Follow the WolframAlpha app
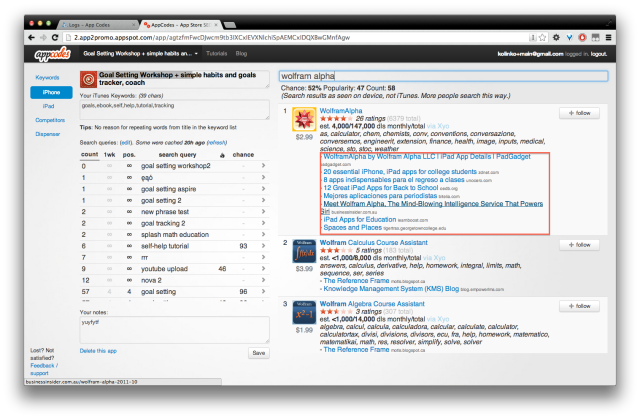Screen dimensions: 640x419 [579, 113]
